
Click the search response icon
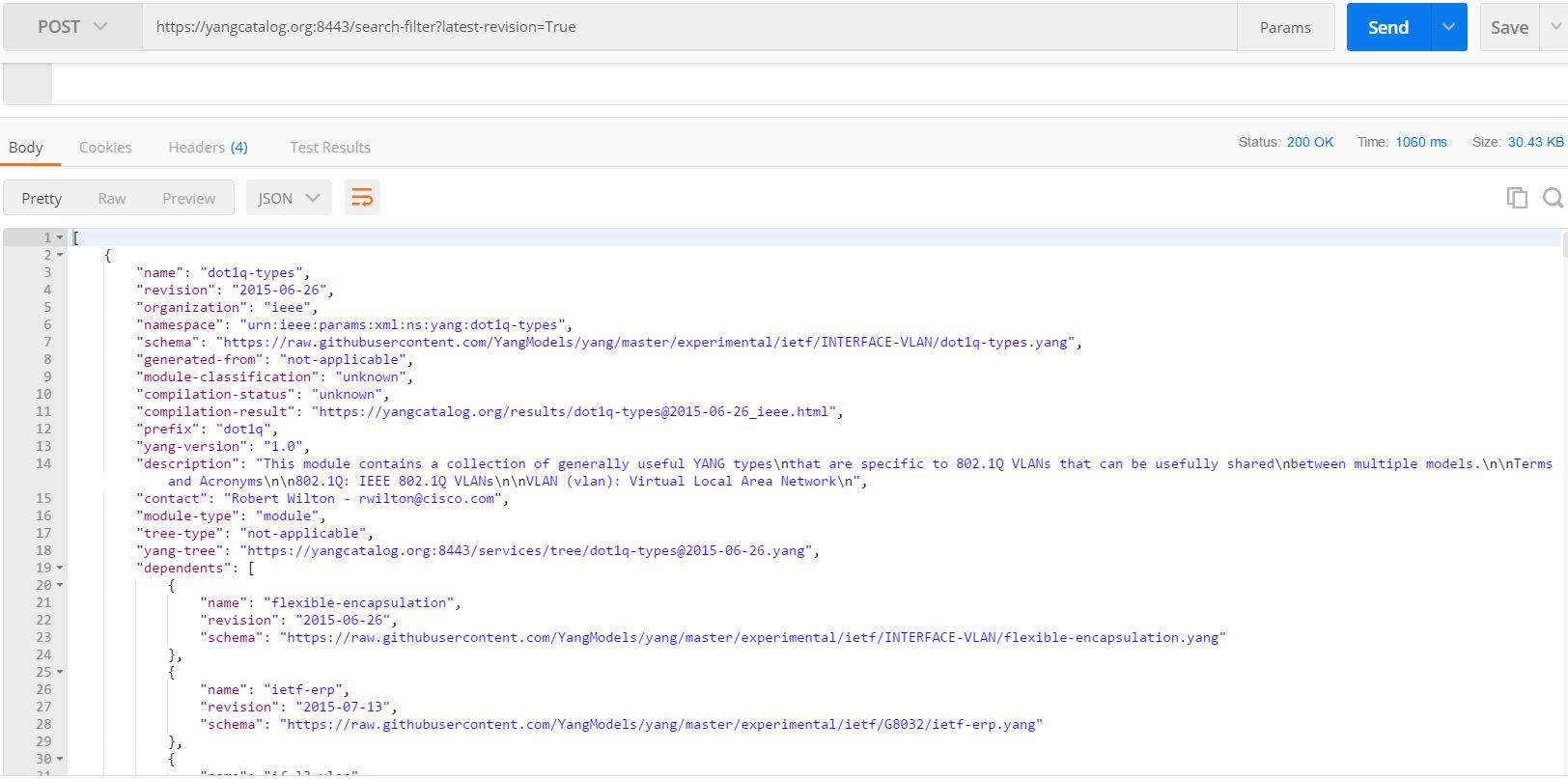1553,198
